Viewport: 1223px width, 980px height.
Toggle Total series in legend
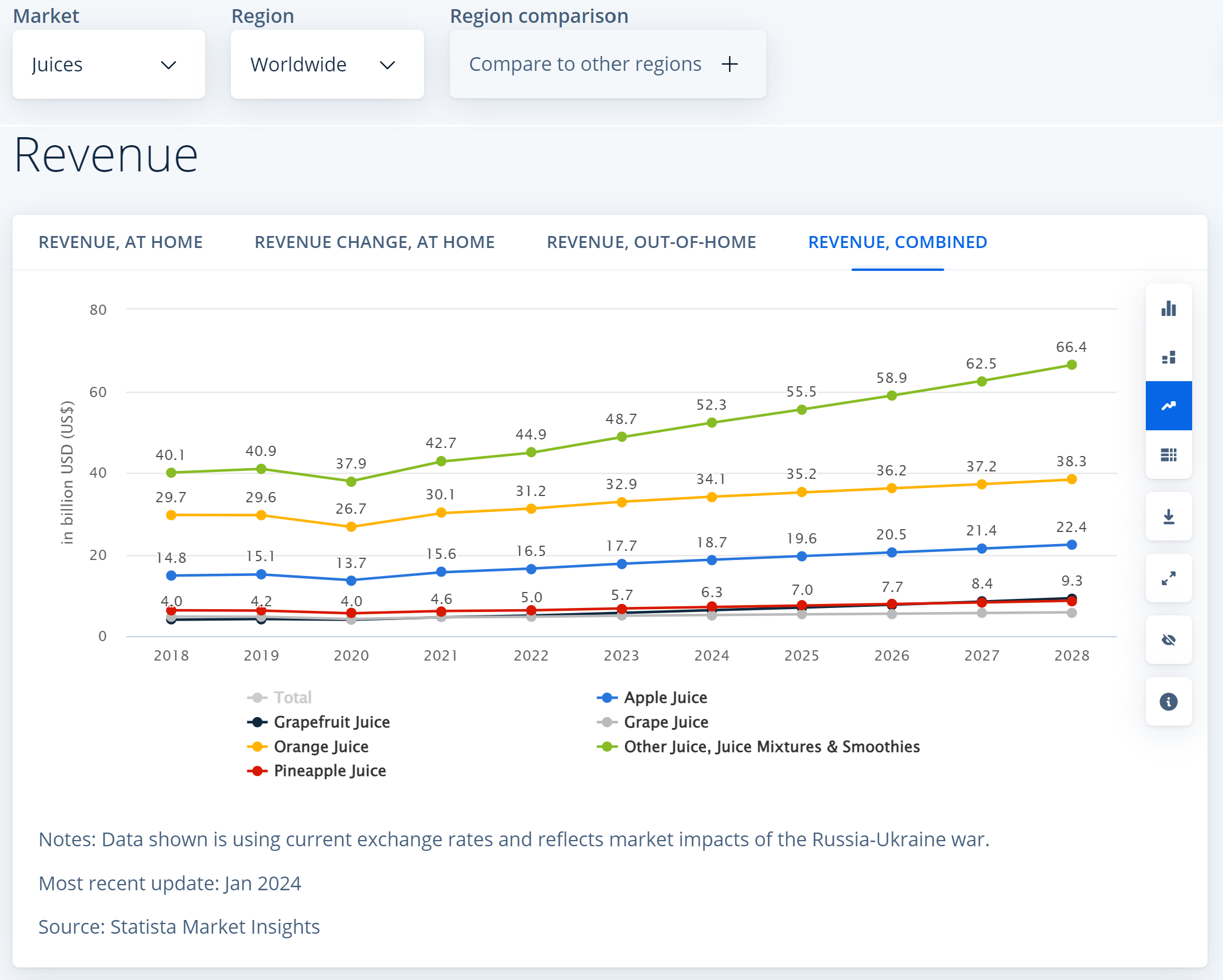(292, 698)
